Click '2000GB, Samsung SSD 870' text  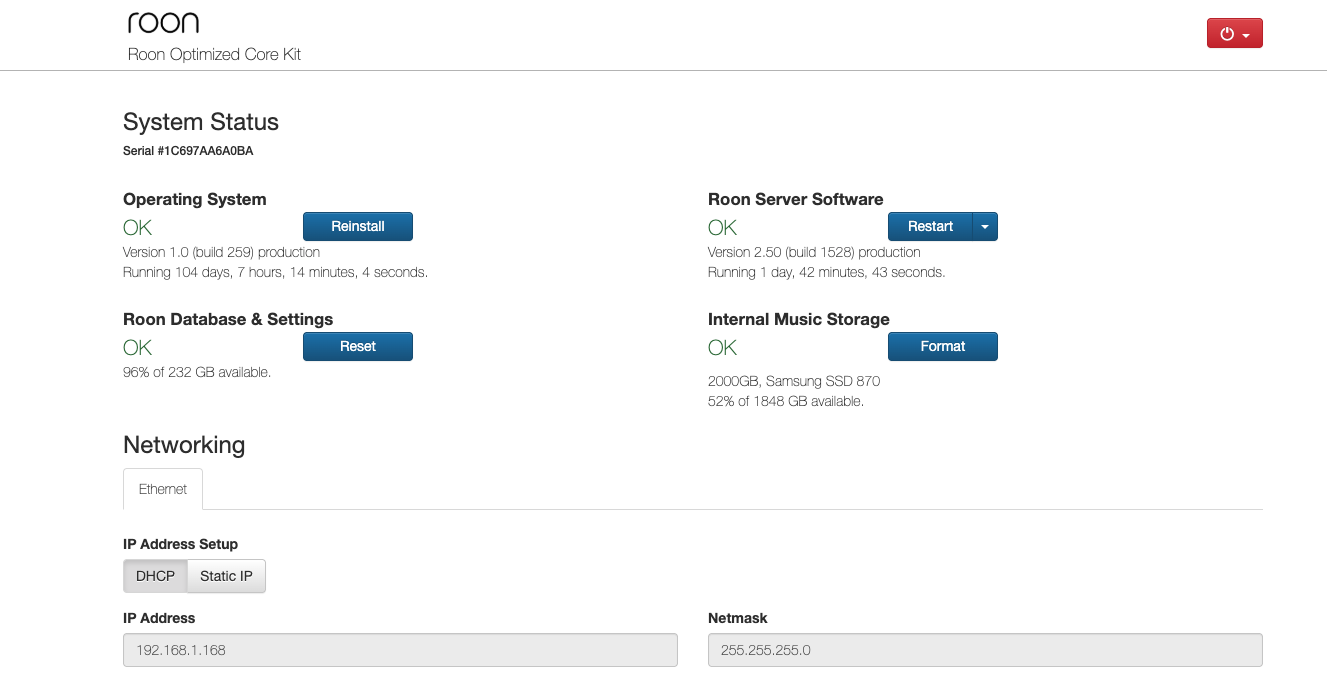click(x=794, y=381)
